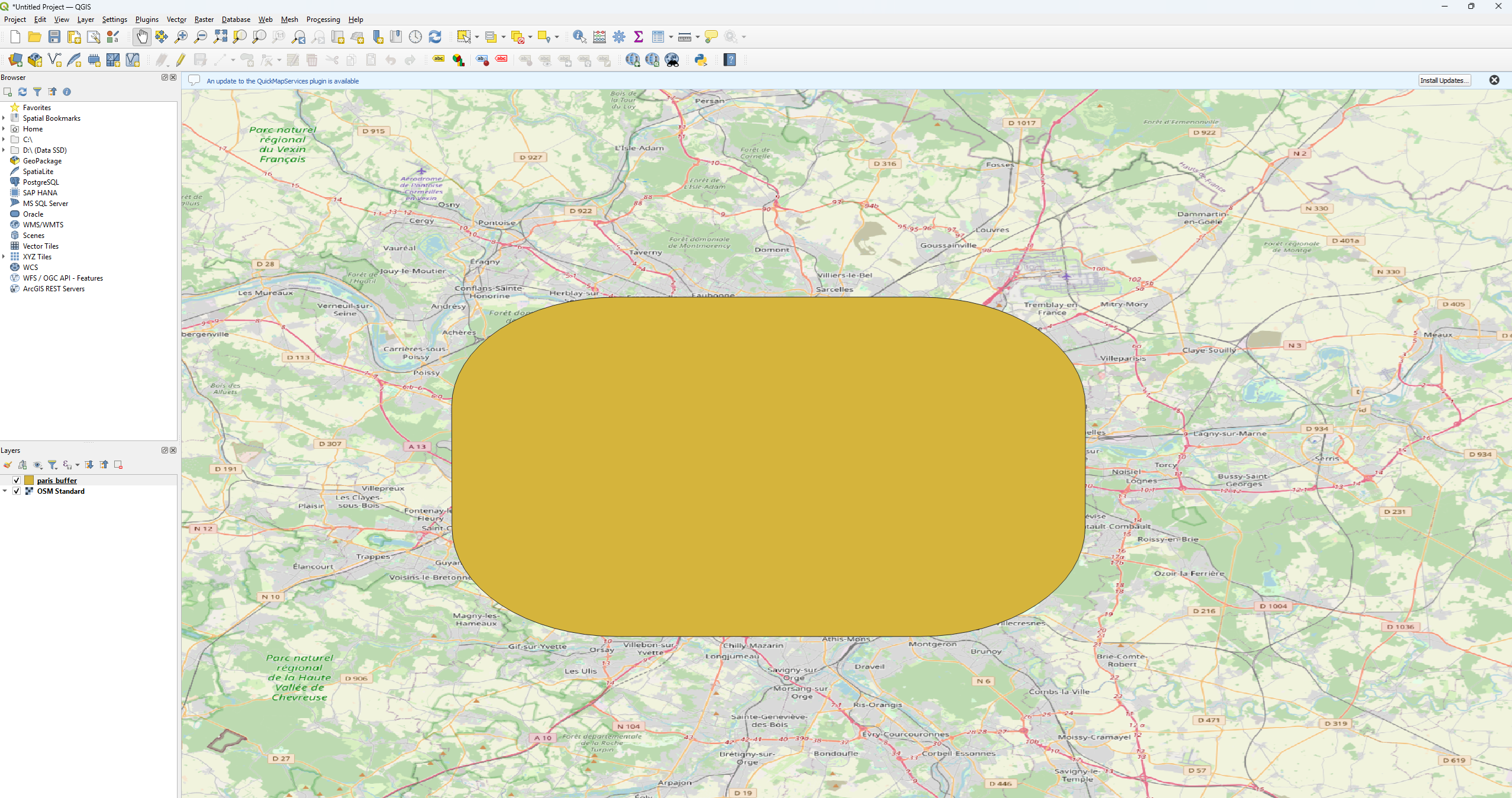Collapse the OSM Standard layer entry
The height and width of the screenshot is (798, 1512).
pos(5,491)
